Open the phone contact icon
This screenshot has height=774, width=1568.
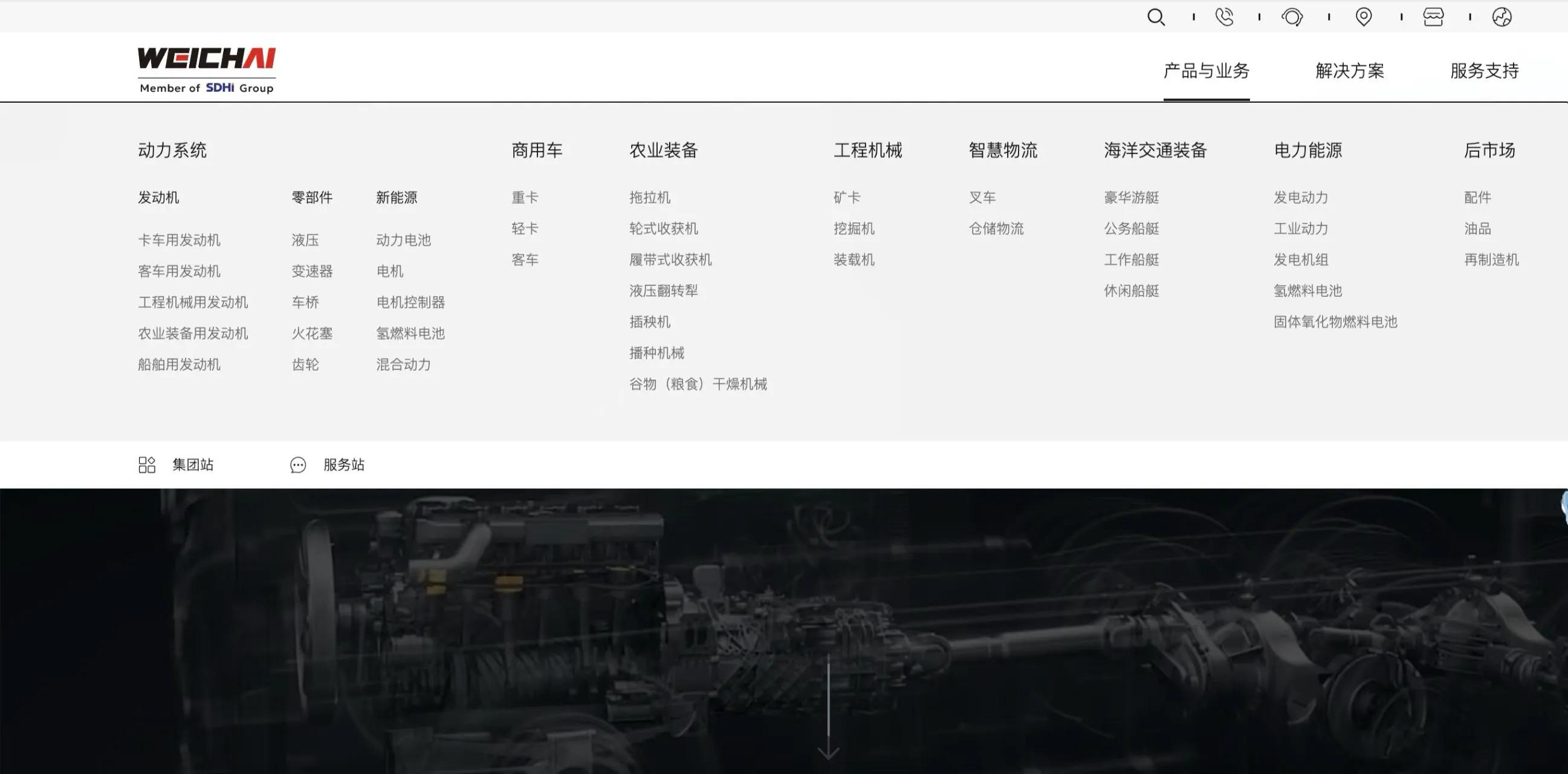[x=1224, y=17]
